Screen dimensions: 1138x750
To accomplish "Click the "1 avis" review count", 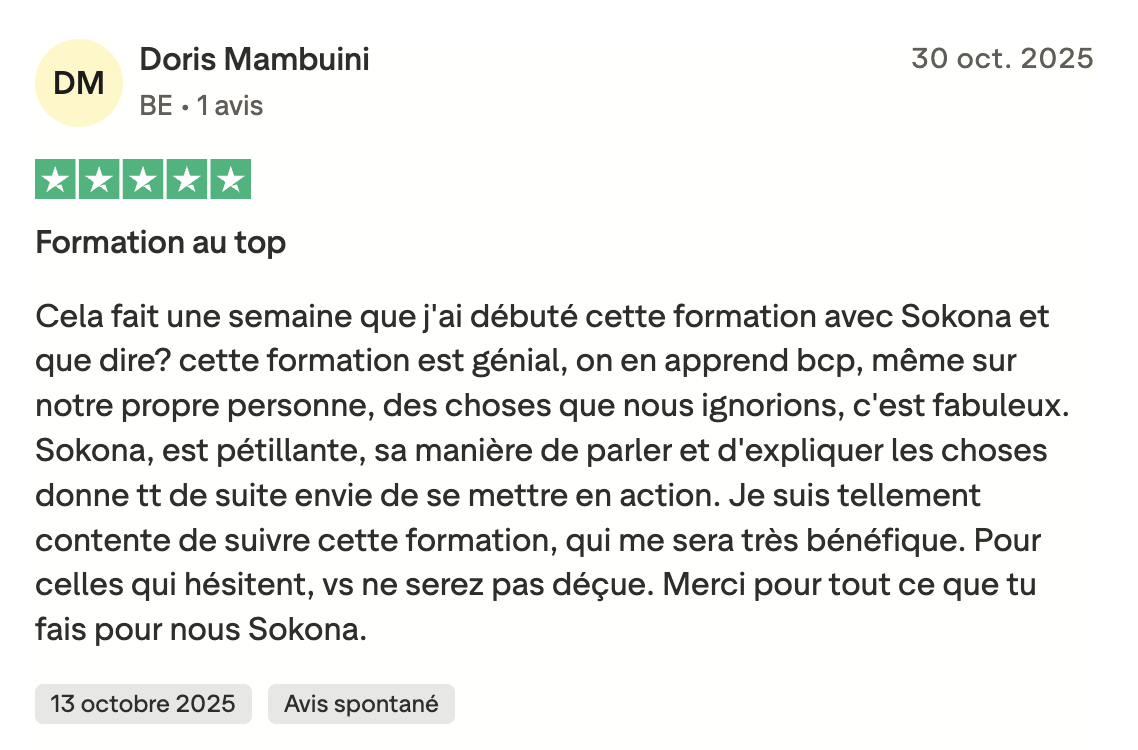I will [230, 106].
